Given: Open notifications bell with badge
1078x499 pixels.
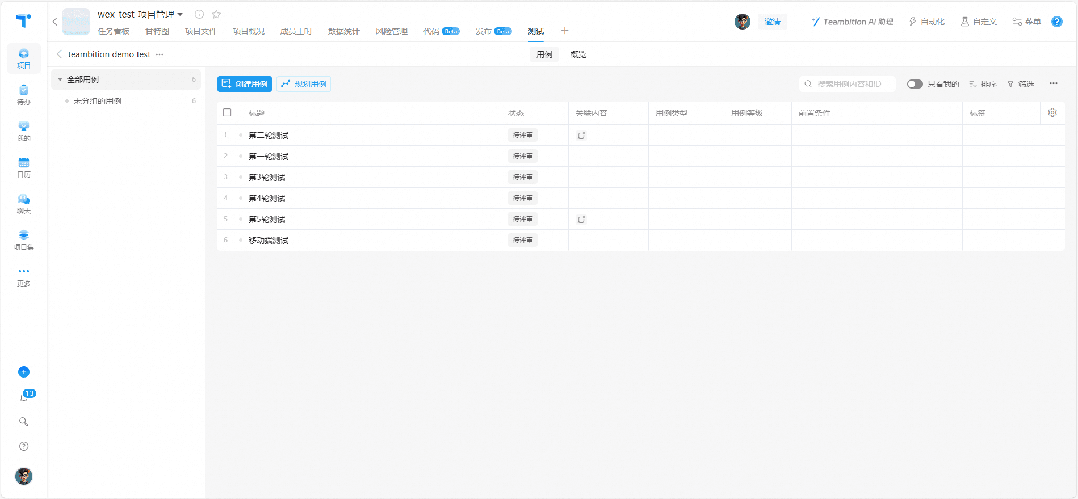Looking at the screenshot, I should (x=25, y=397).
